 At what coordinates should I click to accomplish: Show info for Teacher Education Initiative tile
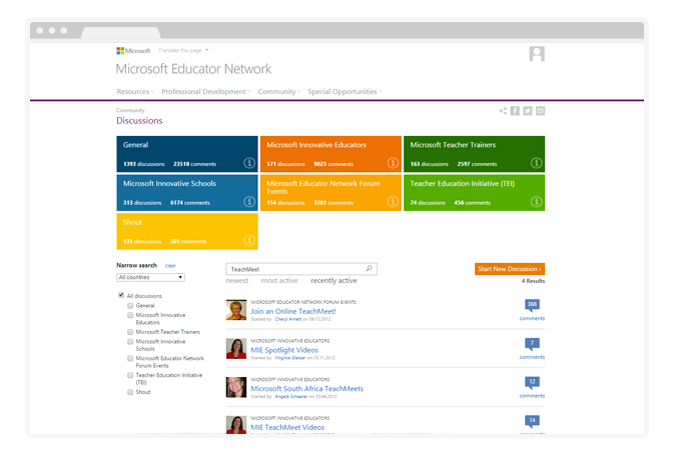coord(536,202)
